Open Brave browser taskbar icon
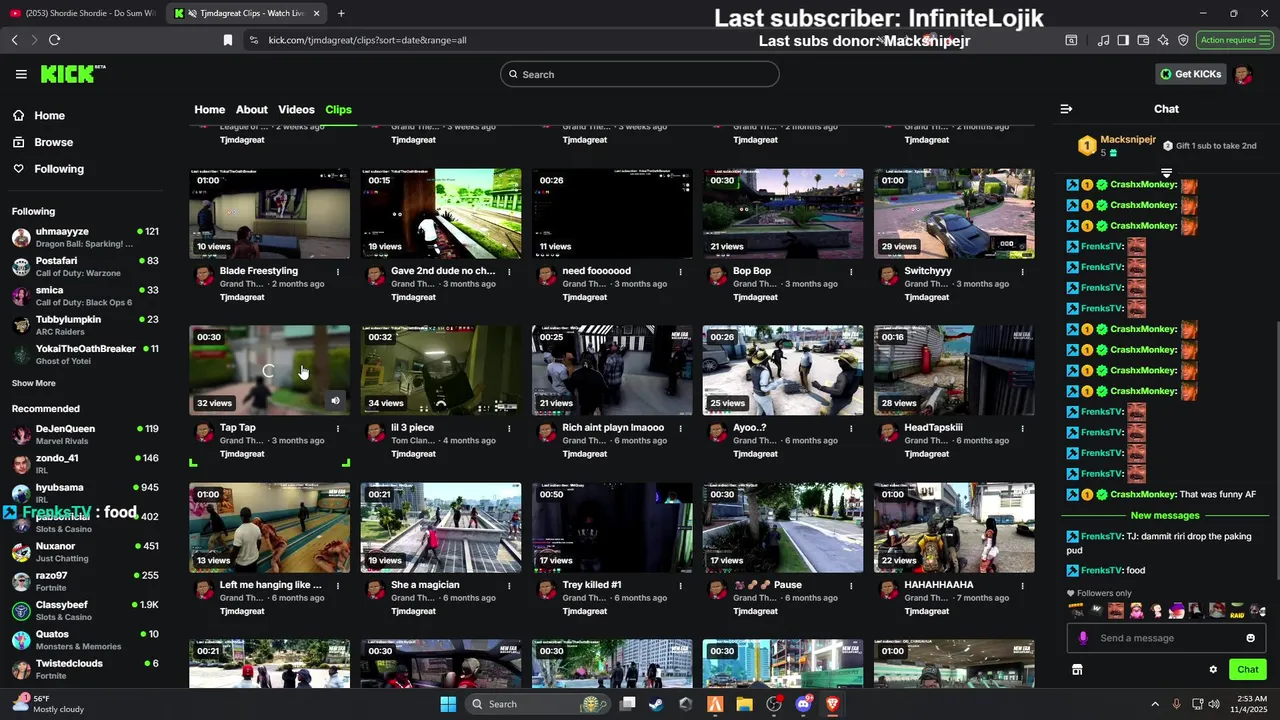This screenshot has height=720, width=1280. coord(833,704)
